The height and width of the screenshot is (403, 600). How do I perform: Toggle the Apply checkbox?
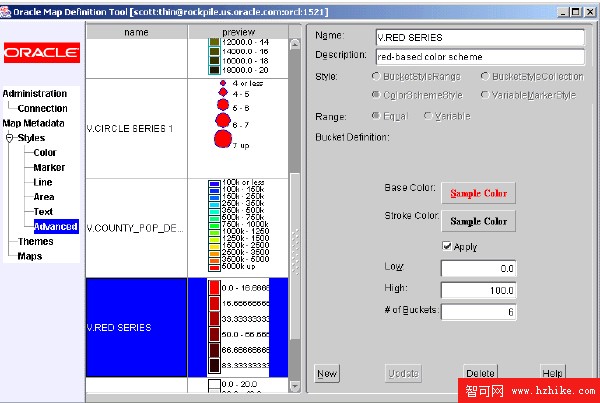(447, 246)
